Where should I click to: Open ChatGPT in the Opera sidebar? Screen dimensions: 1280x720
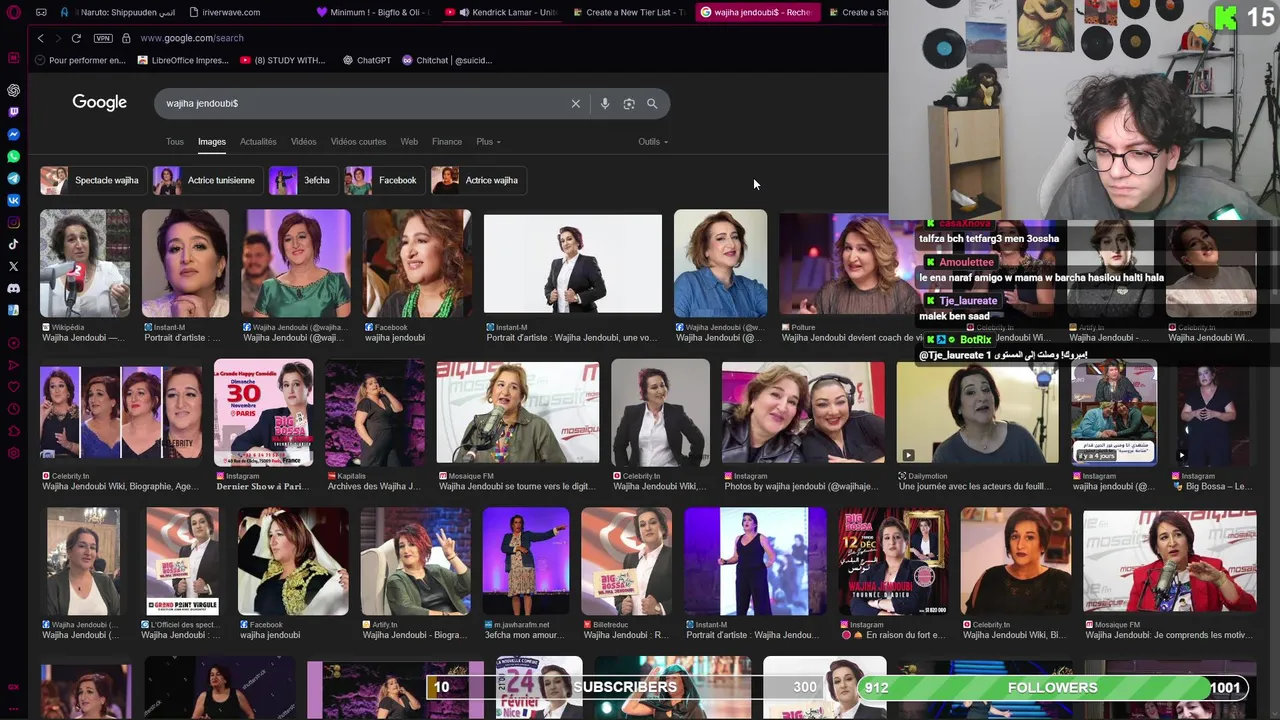pos(13,90)
